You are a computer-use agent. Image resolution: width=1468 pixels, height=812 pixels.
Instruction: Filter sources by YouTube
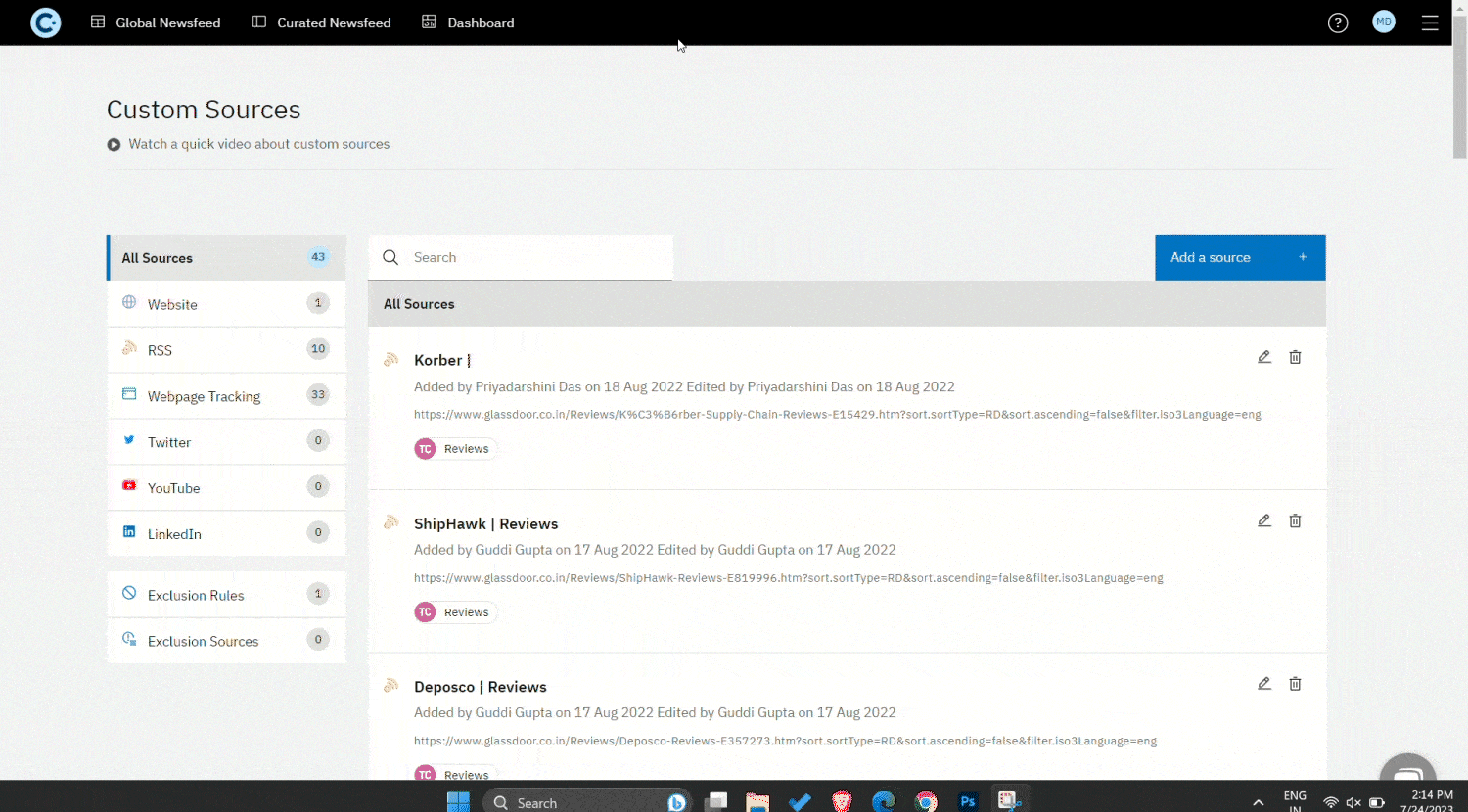tap(226, 487)
